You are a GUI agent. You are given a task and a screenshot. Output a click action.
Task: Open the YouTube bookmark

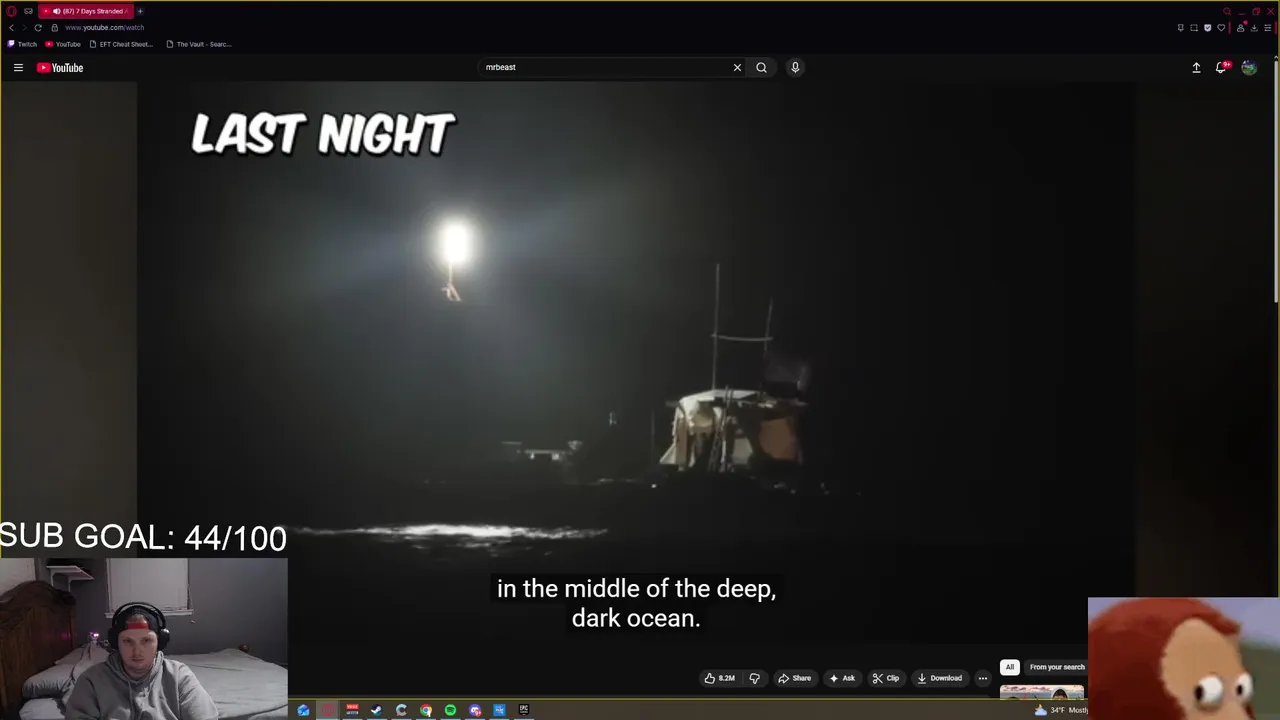tap(63, 44)
